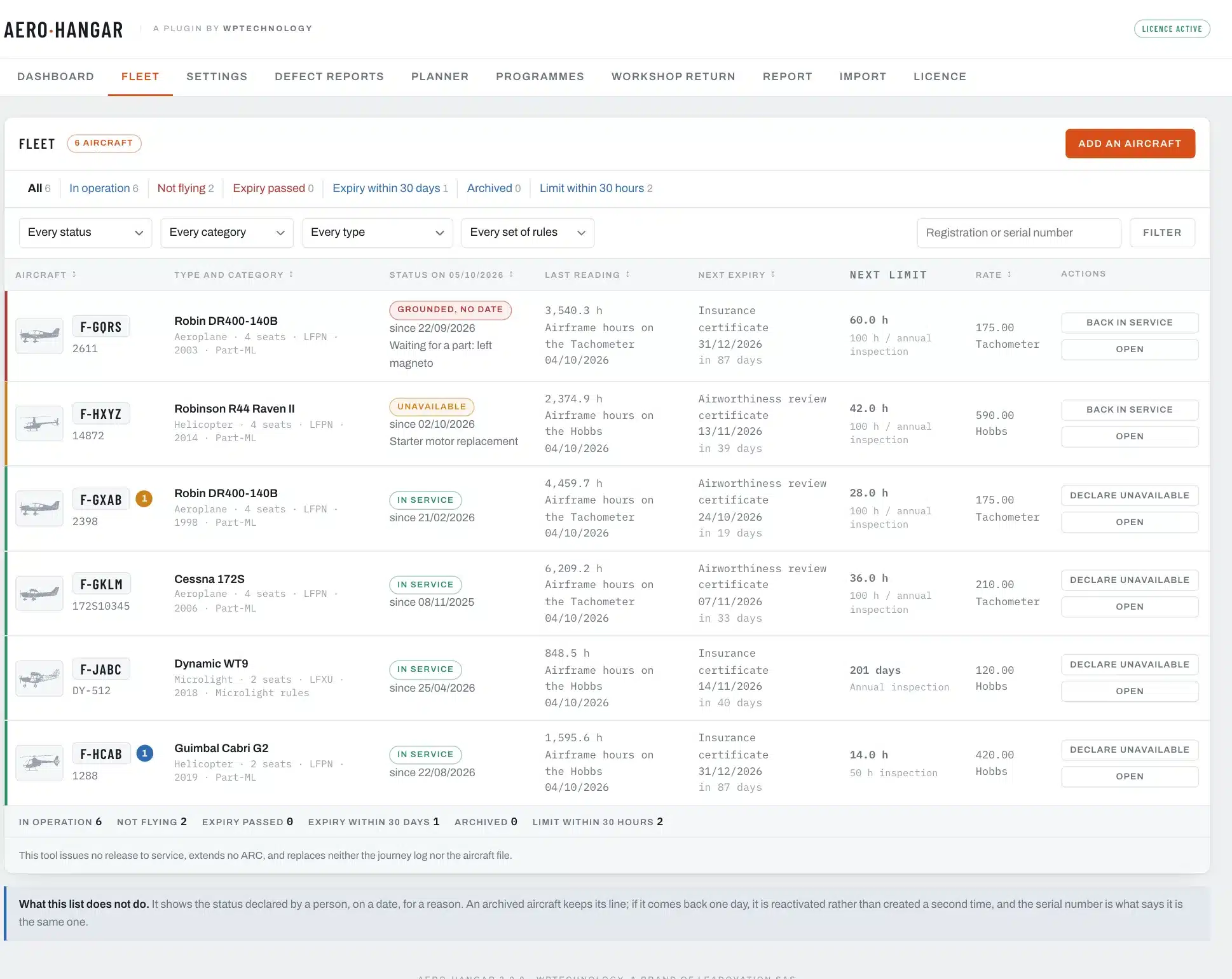1232x979 pixels.
Task: Click the F-HCAB helicopter thumbnail
Action: tap(39, 763)
